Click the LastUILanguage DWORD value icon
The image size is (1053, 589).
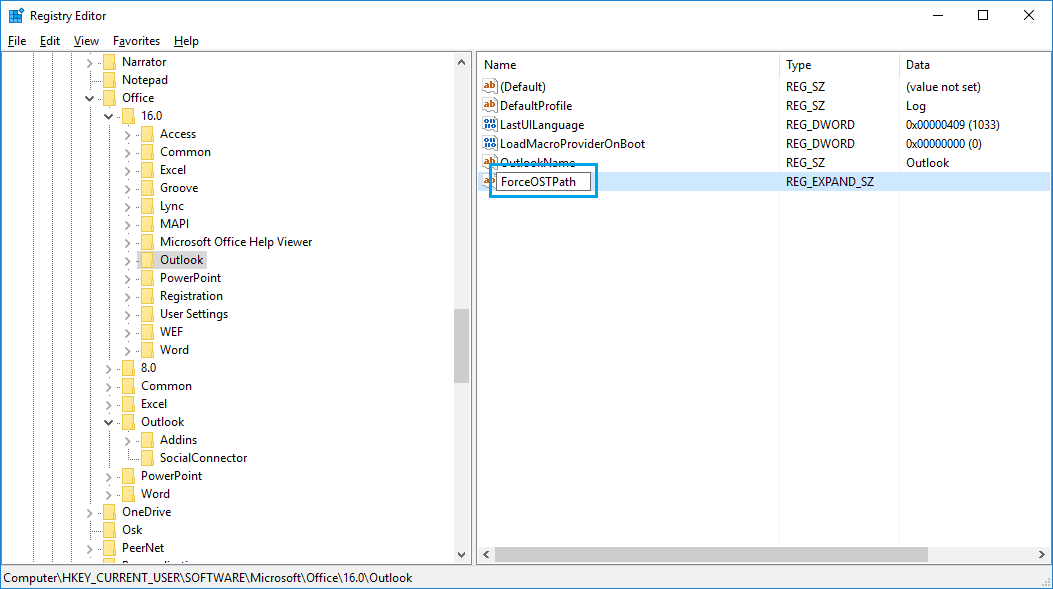(490, 124)
